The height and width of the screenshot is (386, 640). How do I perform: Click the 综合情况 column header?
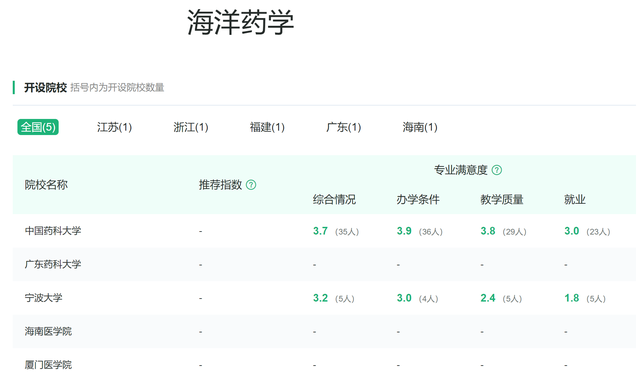[334, 200]
